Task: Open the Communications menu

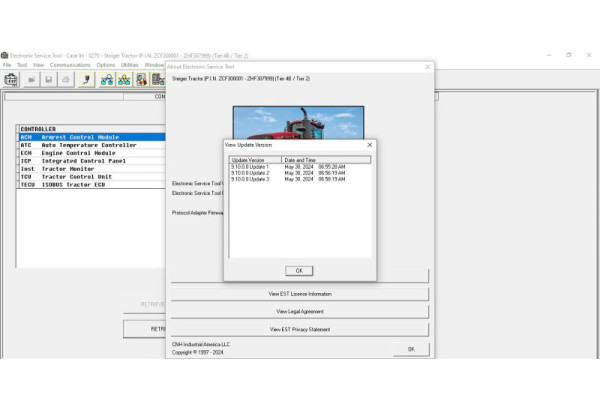Action: 70,64
